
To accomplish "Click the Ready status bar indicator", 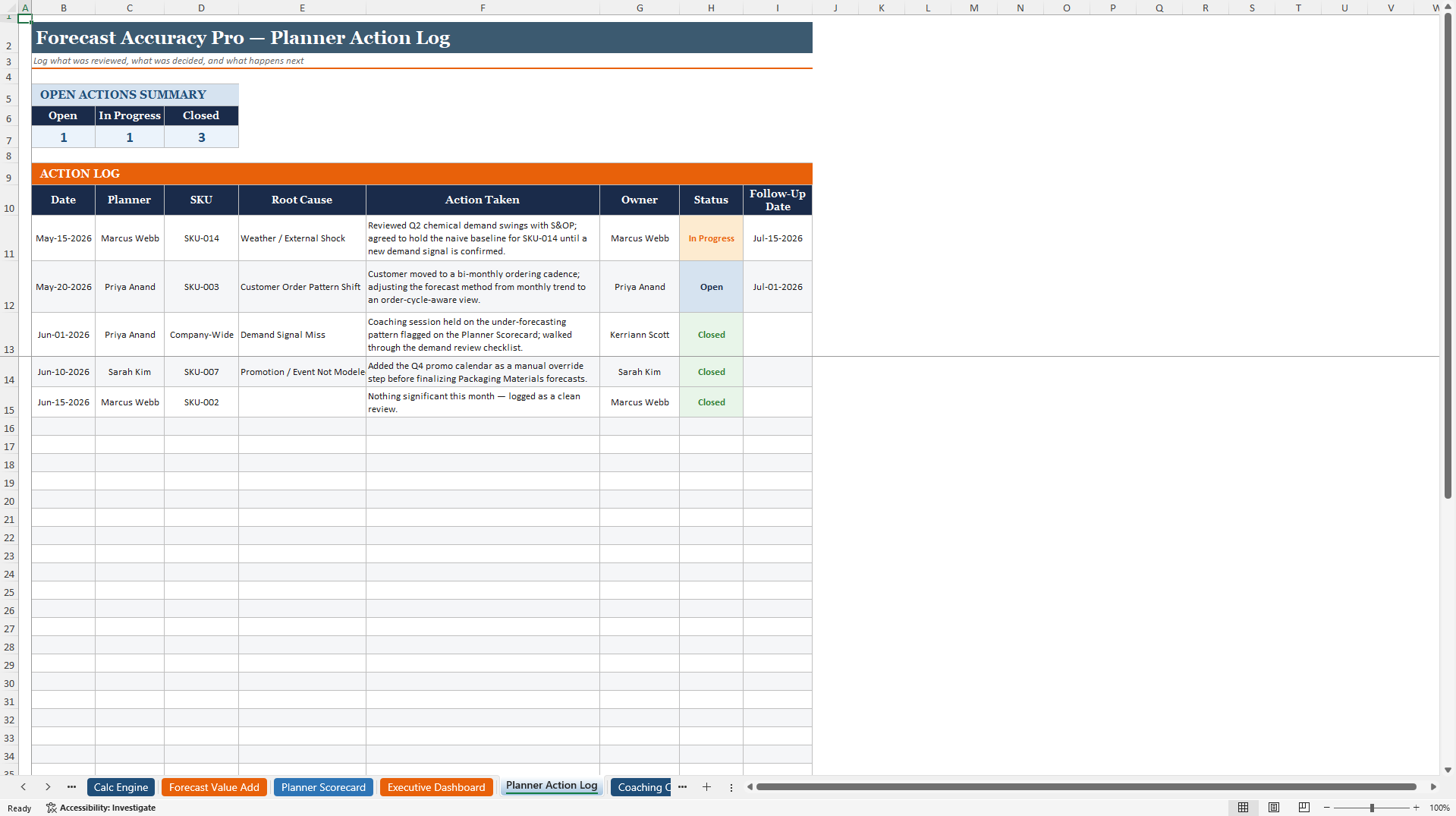I will (20, 808).
